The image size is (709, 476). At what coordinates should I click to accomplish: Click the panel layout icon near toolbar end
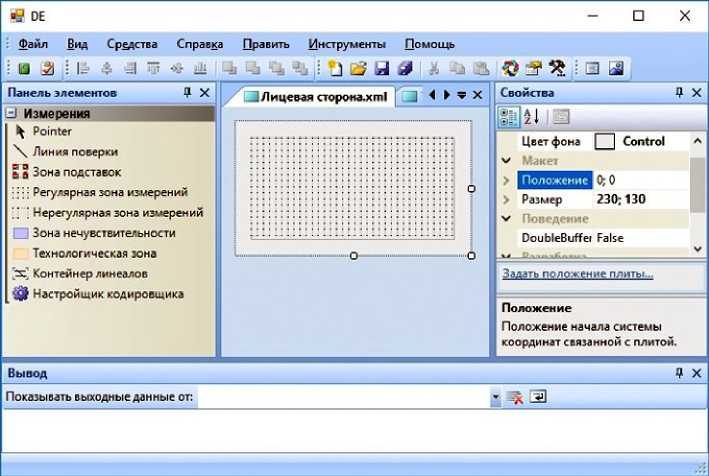[592, 68]
